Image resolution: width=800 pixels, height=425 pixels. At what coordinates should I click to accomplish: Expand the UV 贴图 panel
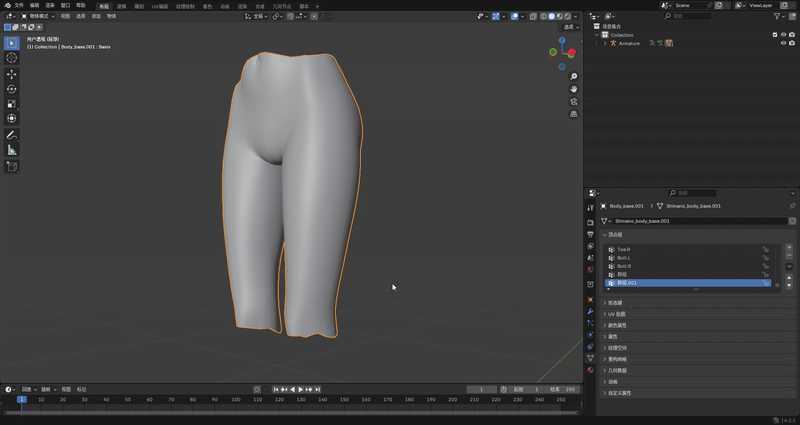[618, 314]
